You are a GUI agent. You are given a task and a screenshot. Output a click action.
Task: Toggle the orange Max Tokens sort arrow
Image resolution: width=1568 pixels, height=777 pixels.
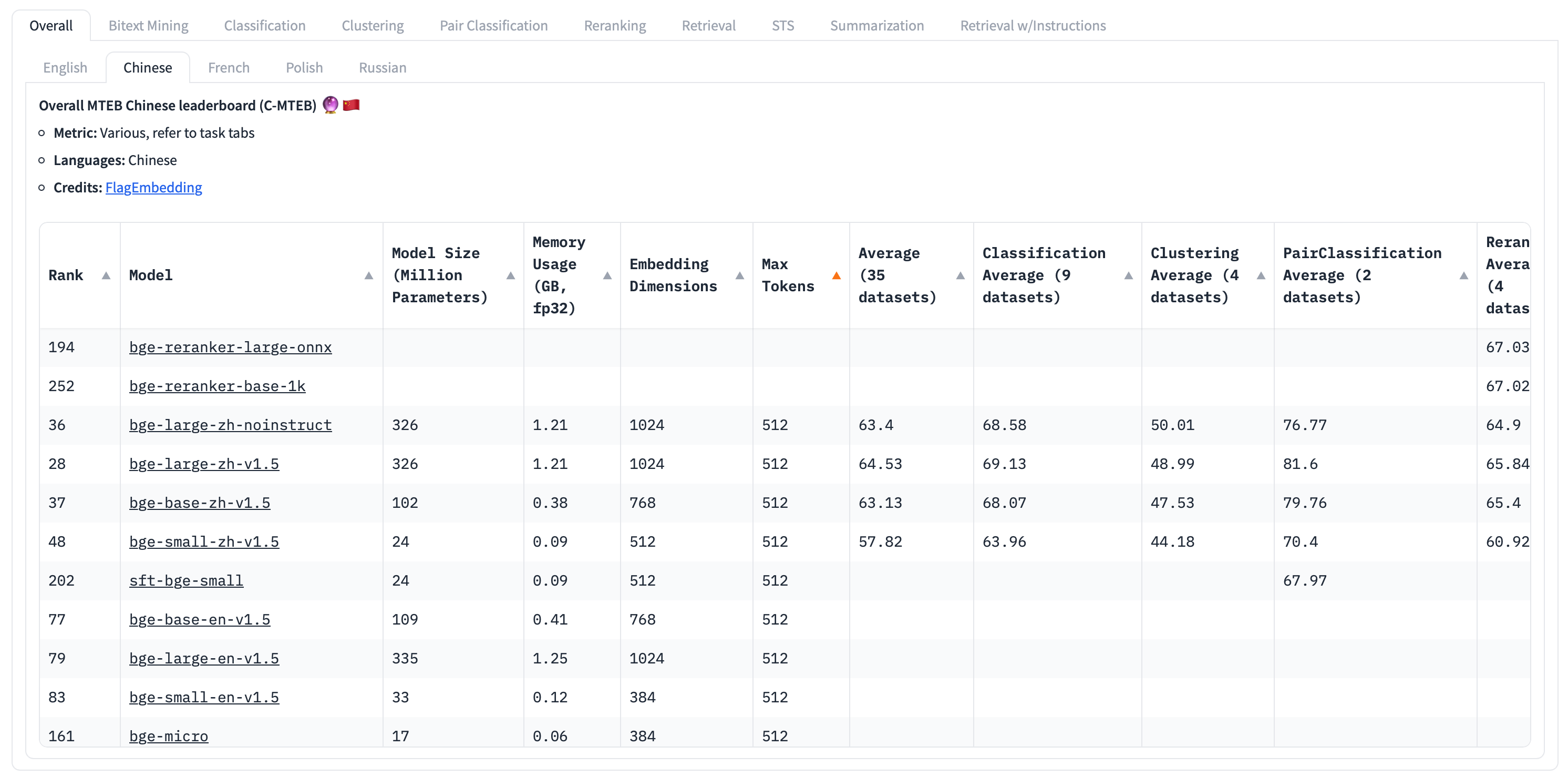(835, 276)
